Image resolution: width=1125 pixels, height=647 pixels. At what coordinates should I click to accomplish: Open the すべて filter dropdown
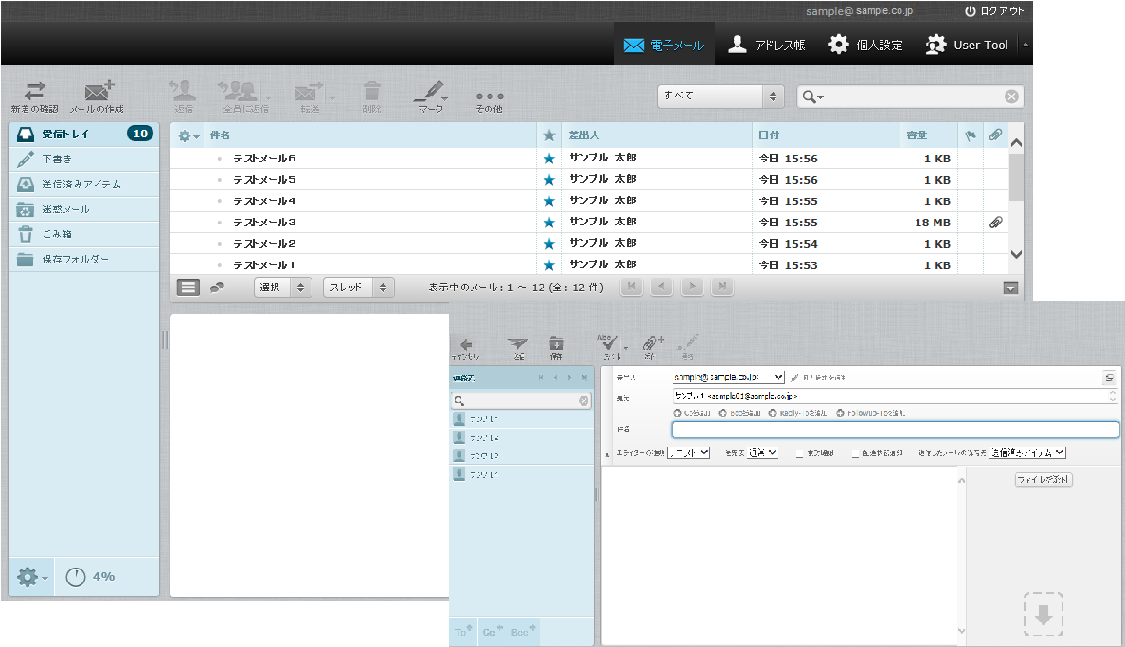tap(720, 96)
